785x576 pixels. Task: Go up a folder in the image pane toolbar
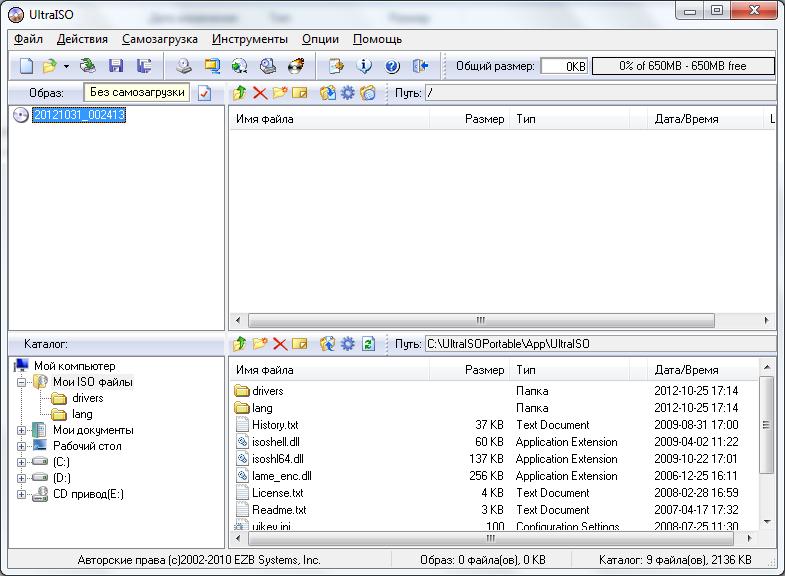click(x=239, y=93)
